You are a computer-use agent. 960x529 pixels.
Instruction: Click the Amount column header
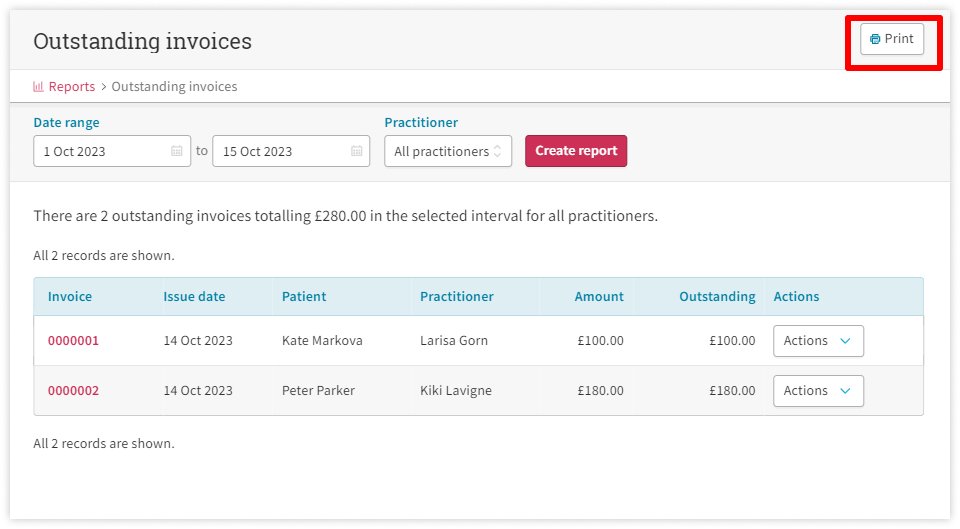(599, 297)
